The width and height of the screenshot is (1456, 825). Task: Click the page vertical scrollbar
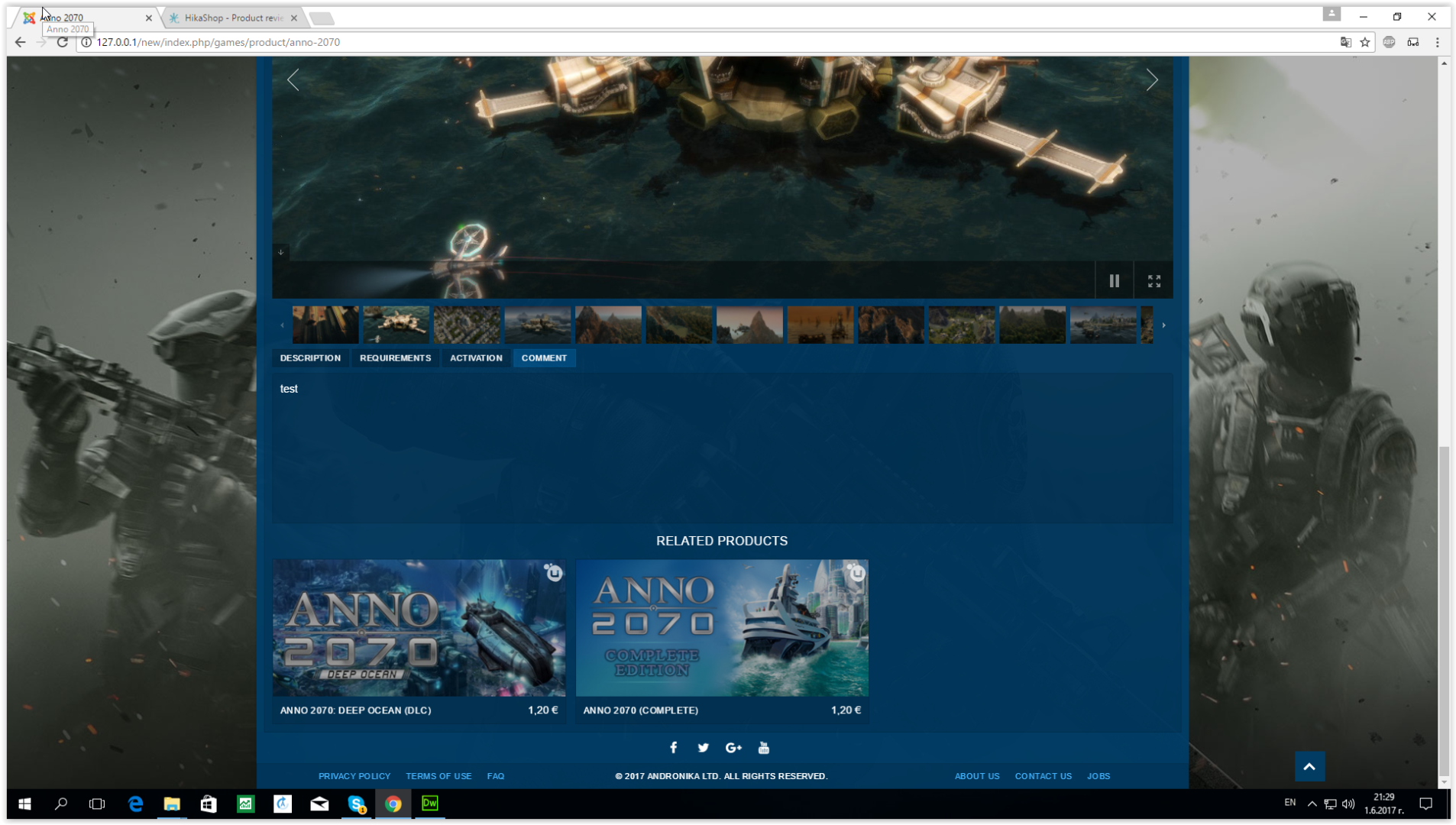[1444, 611]
